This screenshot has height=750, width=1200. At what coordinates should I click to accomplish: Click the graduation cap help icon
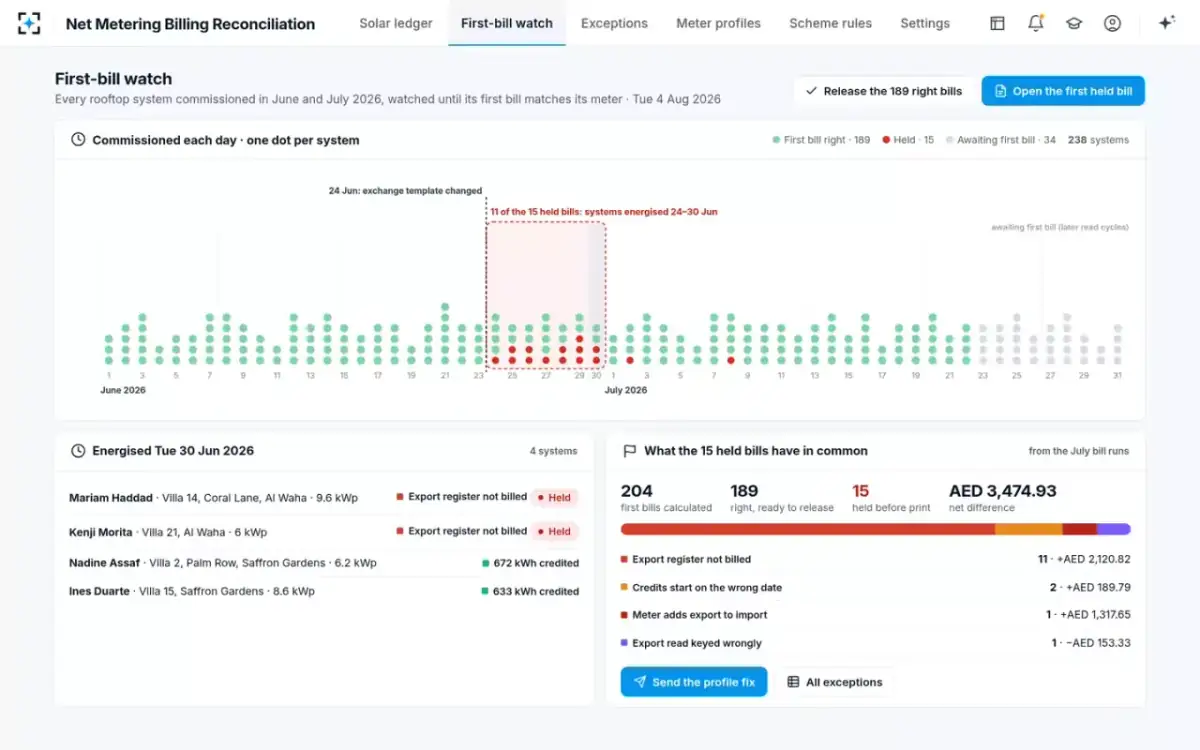tap(1074, 23)
